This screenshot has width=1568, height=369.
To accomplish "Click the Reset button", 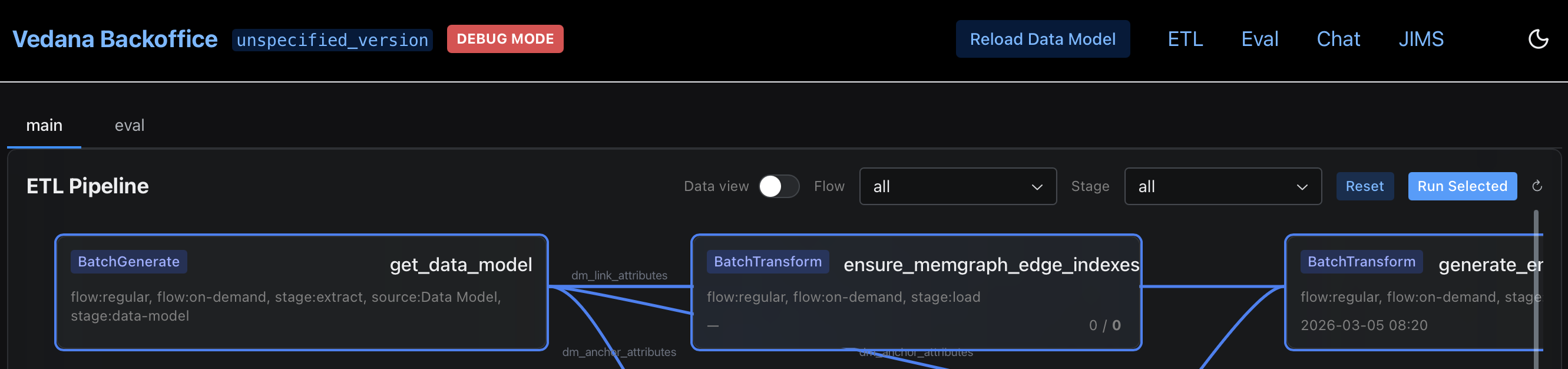I will 1364,186.
